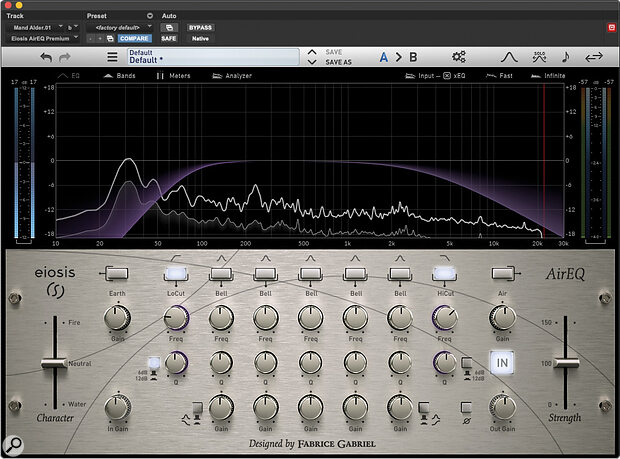Toggle the HiCut 6dB/12dB slope switch

467,362
